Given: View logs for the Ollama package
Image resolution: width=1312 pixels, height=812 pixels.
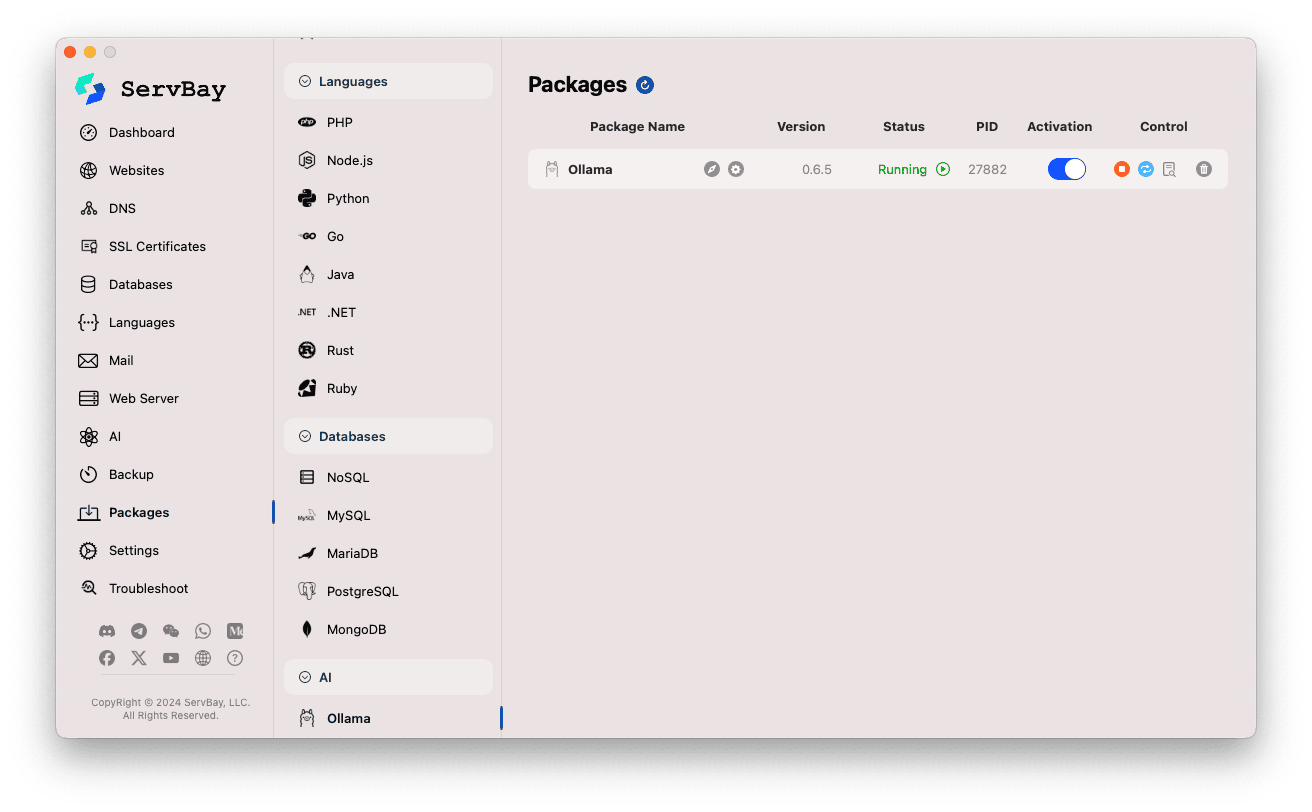Looking at the screenshot, I should click(x=1170, y=169).
